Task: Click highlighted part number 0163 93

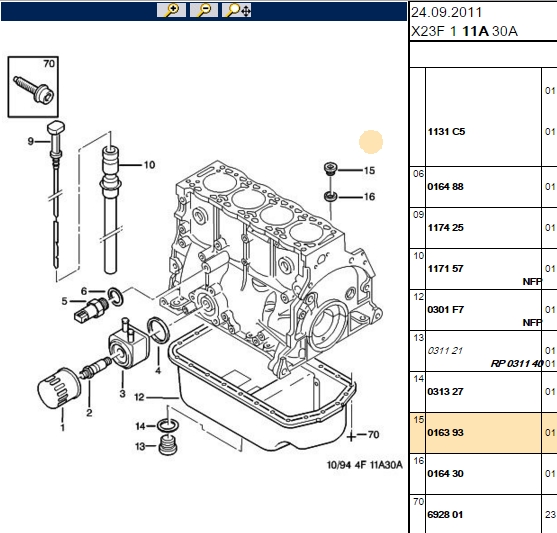Action: [445, 432]
